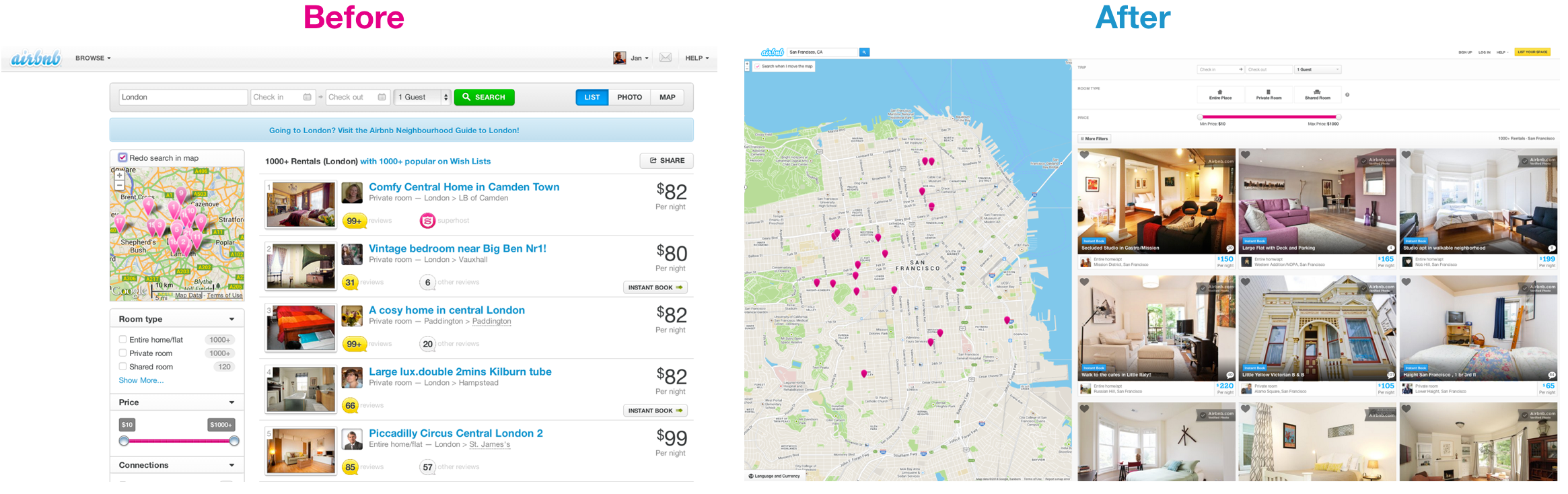This screenshot has height=494, width=1568.
Task: Click the San Francisco, CA search field
Action: (824, 52)
